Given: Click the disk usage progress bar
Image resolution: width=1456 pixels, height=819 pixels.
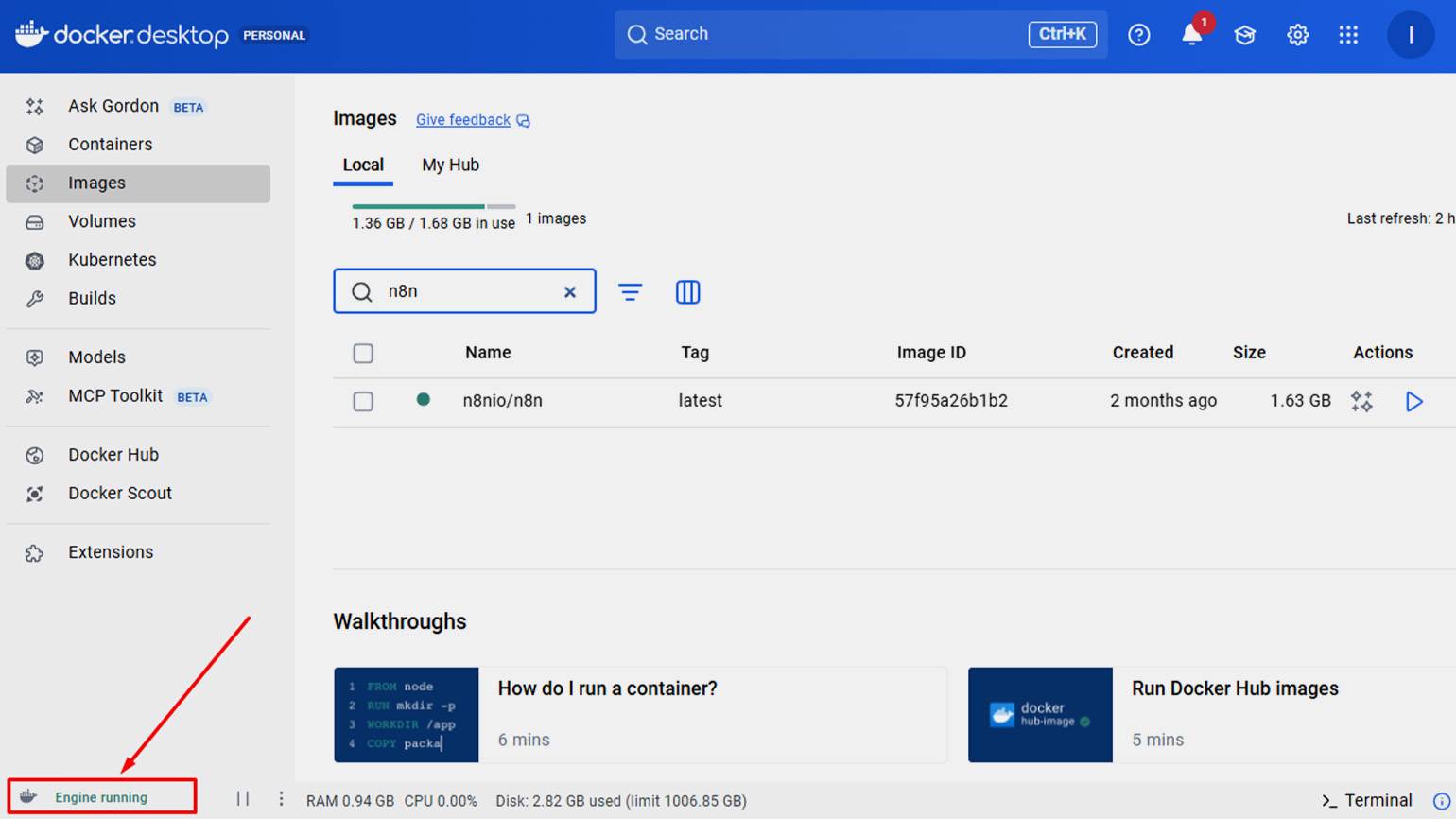Looking at the screenshot, I should (433, 206).
